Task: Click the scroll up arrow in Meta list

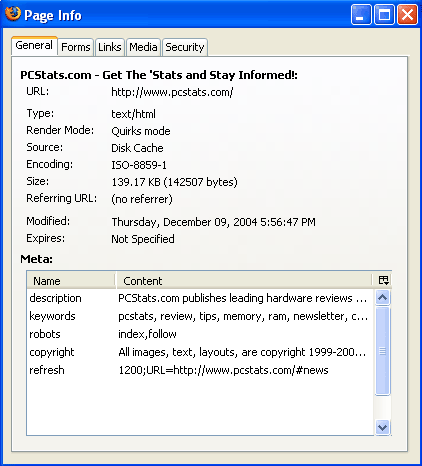Action: [382, 297]
